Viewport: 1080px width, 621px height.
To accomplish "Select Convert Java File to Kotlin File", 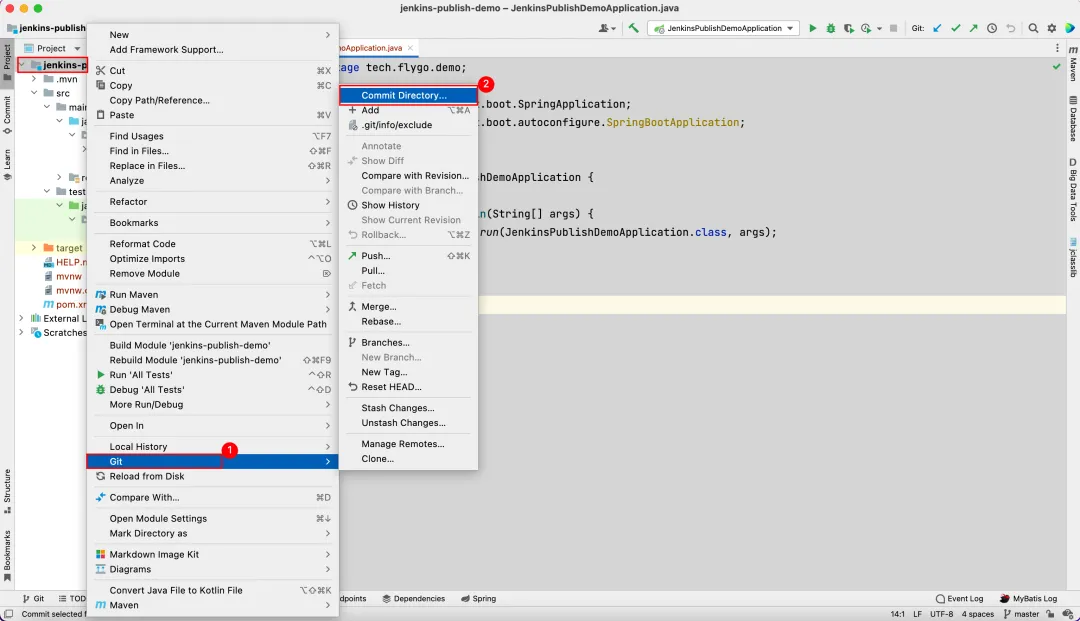I will (212, 590).
